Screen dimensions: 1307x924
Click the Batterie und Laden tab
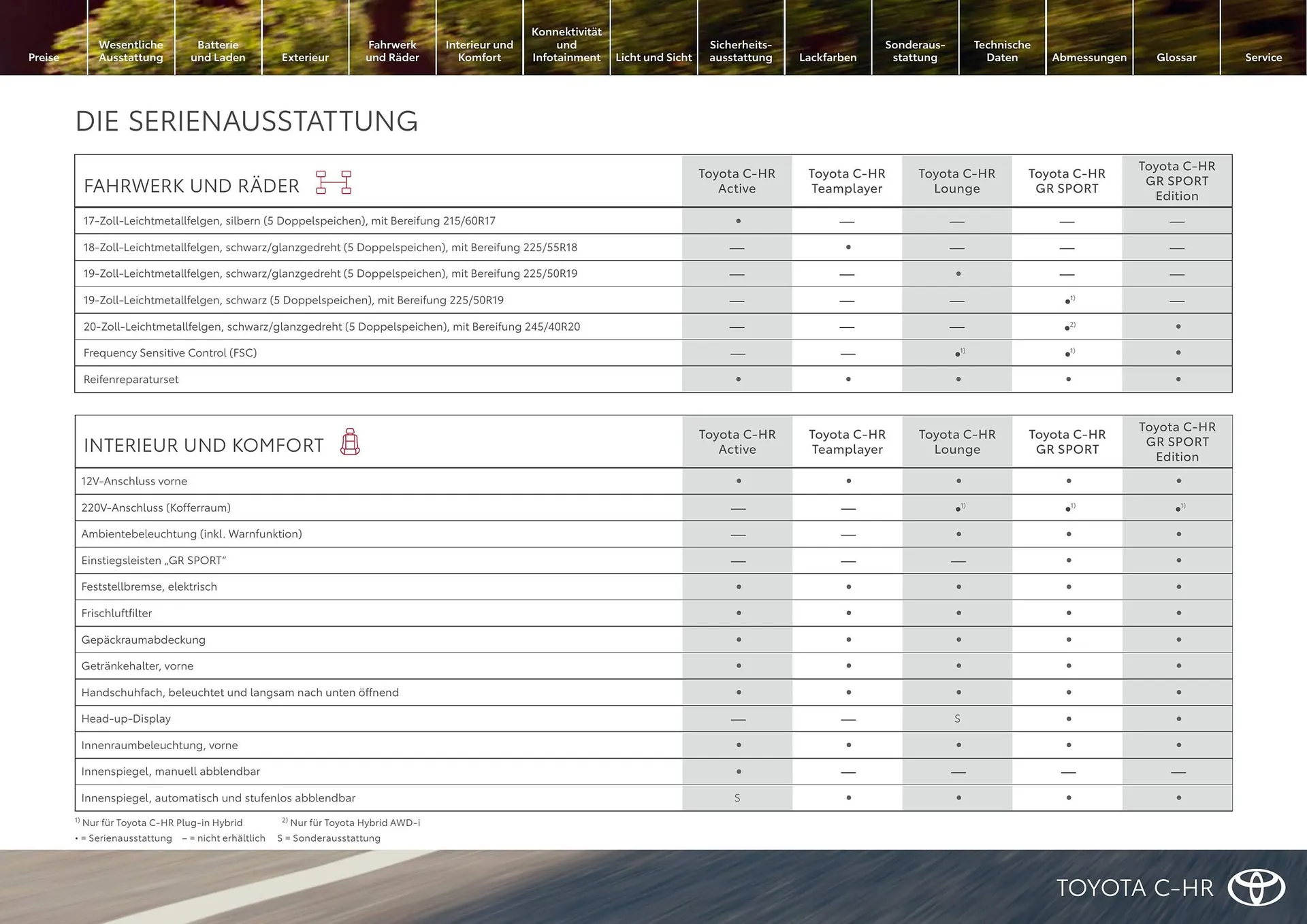tap(218, 51)
